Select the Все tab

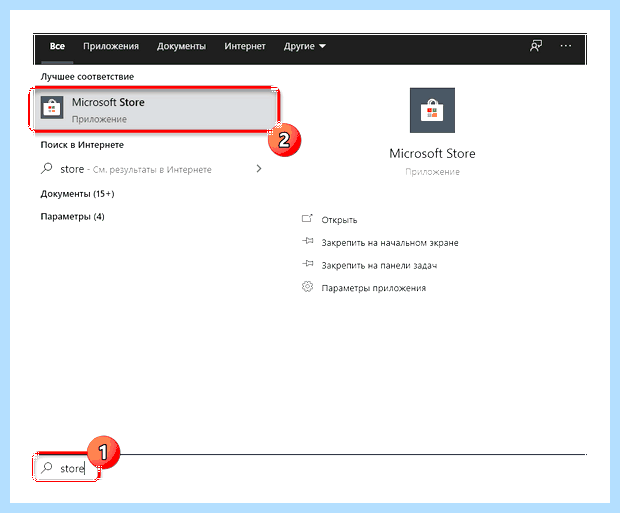click(x=57, y=46)
